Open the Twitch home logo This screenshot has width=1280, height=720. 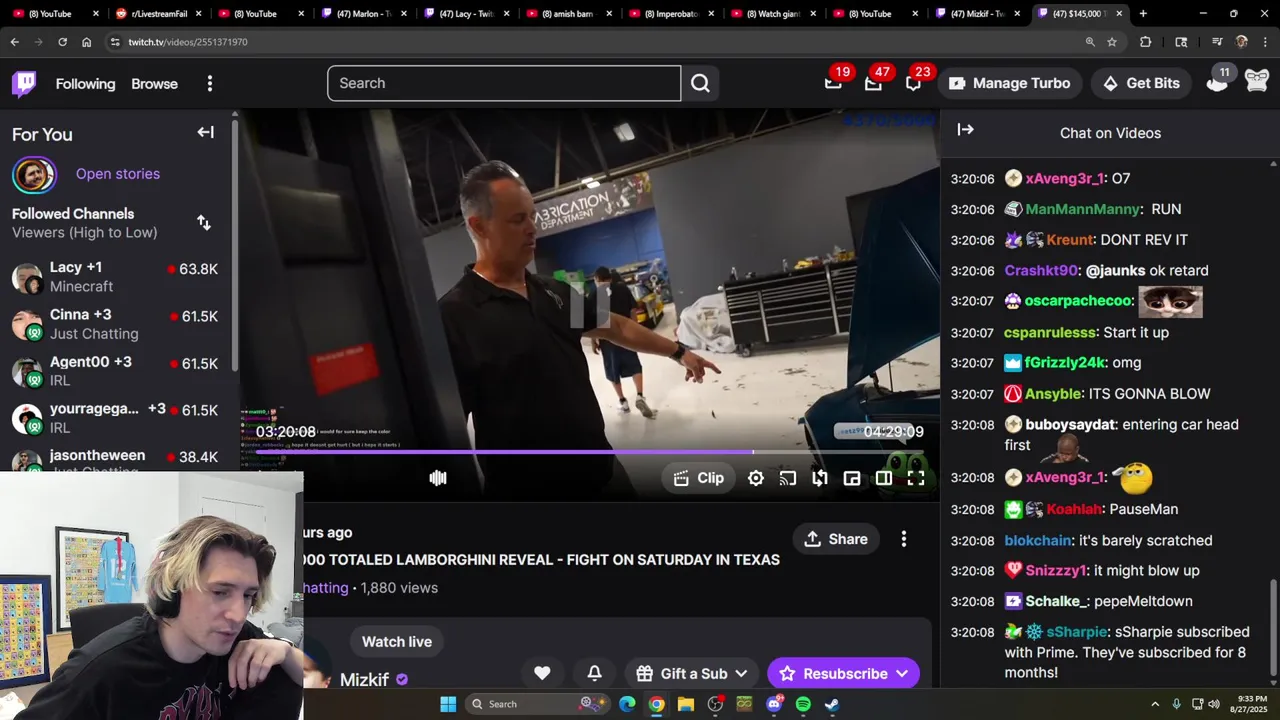24,83
